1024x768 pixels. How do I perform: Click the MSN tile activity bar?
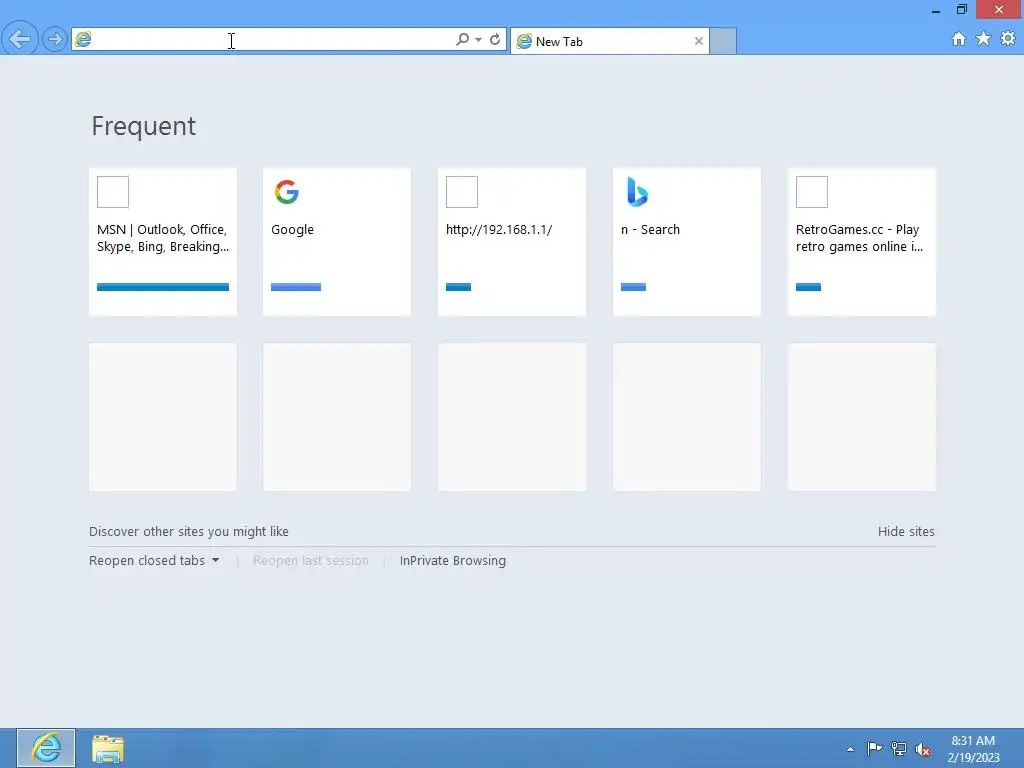[163, 287]
